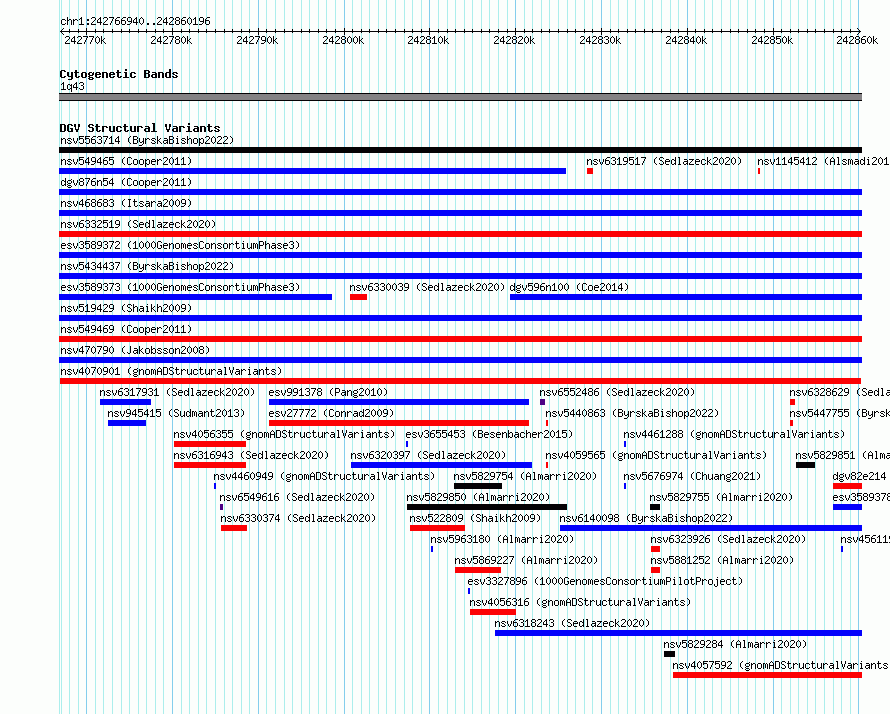Open the nsv945415 (Sudmant2013) label
890x714 pixels.
click(176, 413)
